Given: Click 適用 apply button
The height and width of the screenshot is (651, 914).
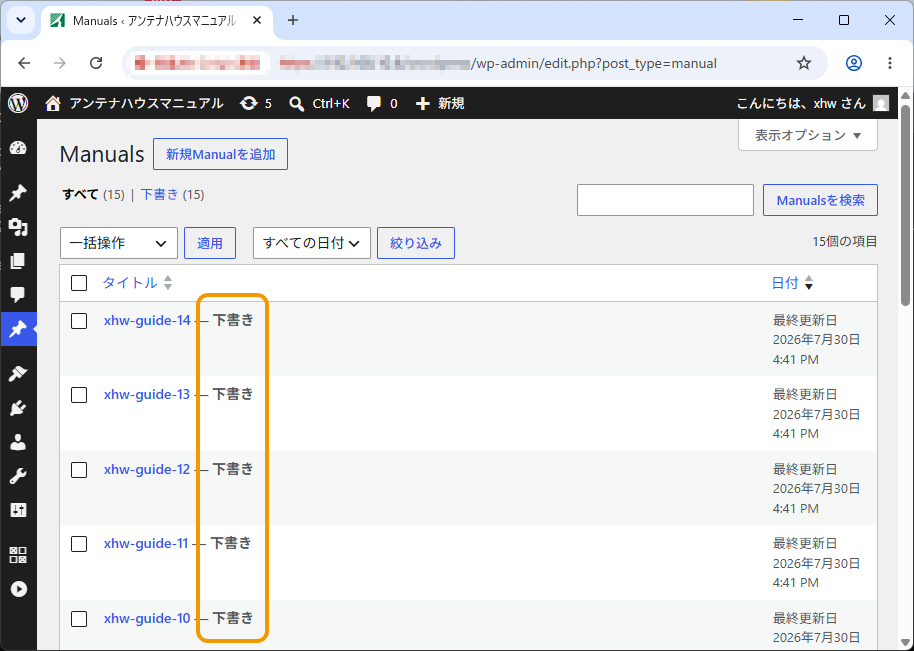Looking at the screenshot, I should (x=210, y=243).
